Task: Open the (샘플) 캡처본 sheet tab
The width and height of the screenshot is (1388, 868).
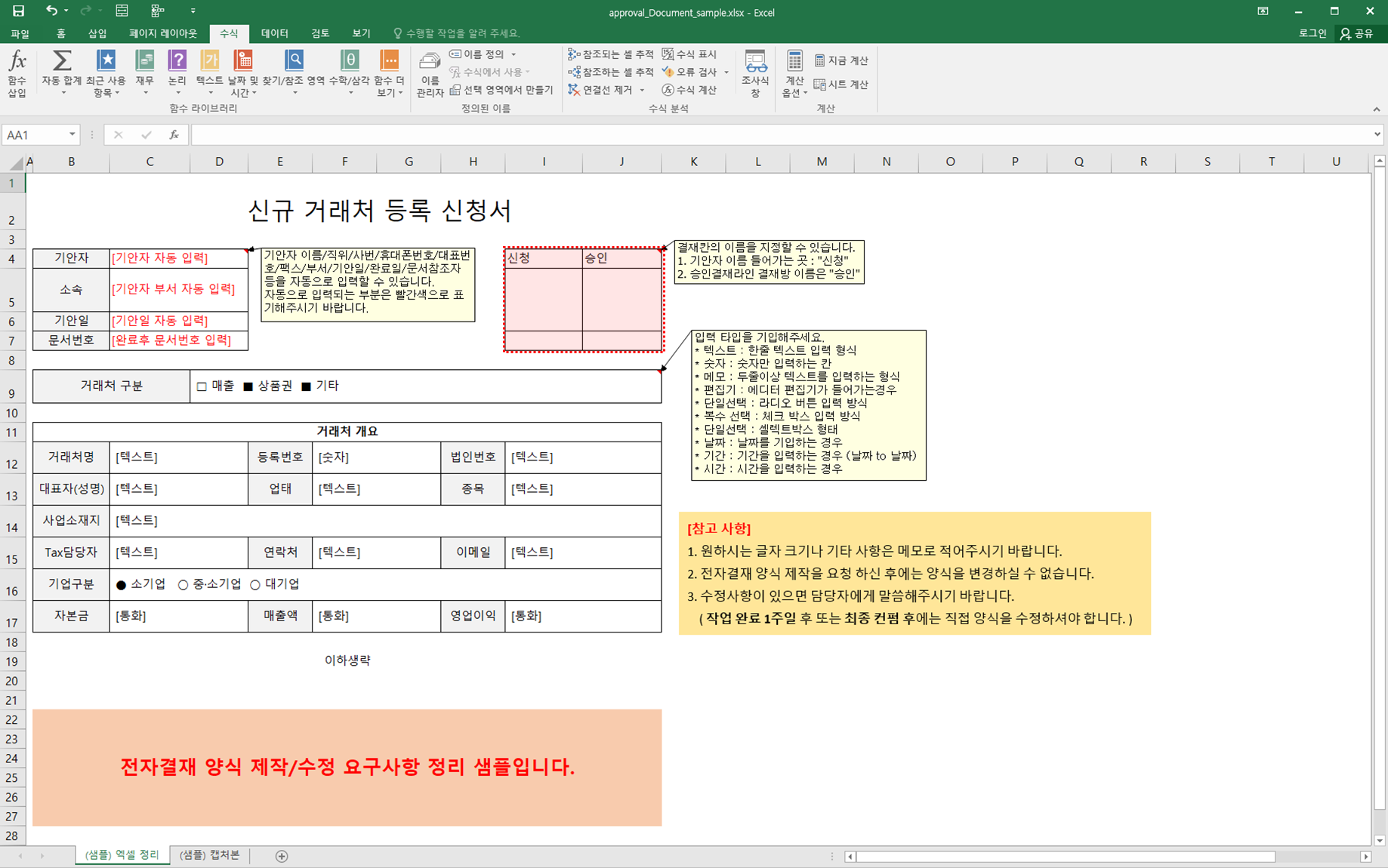Action: pos(209,854)
